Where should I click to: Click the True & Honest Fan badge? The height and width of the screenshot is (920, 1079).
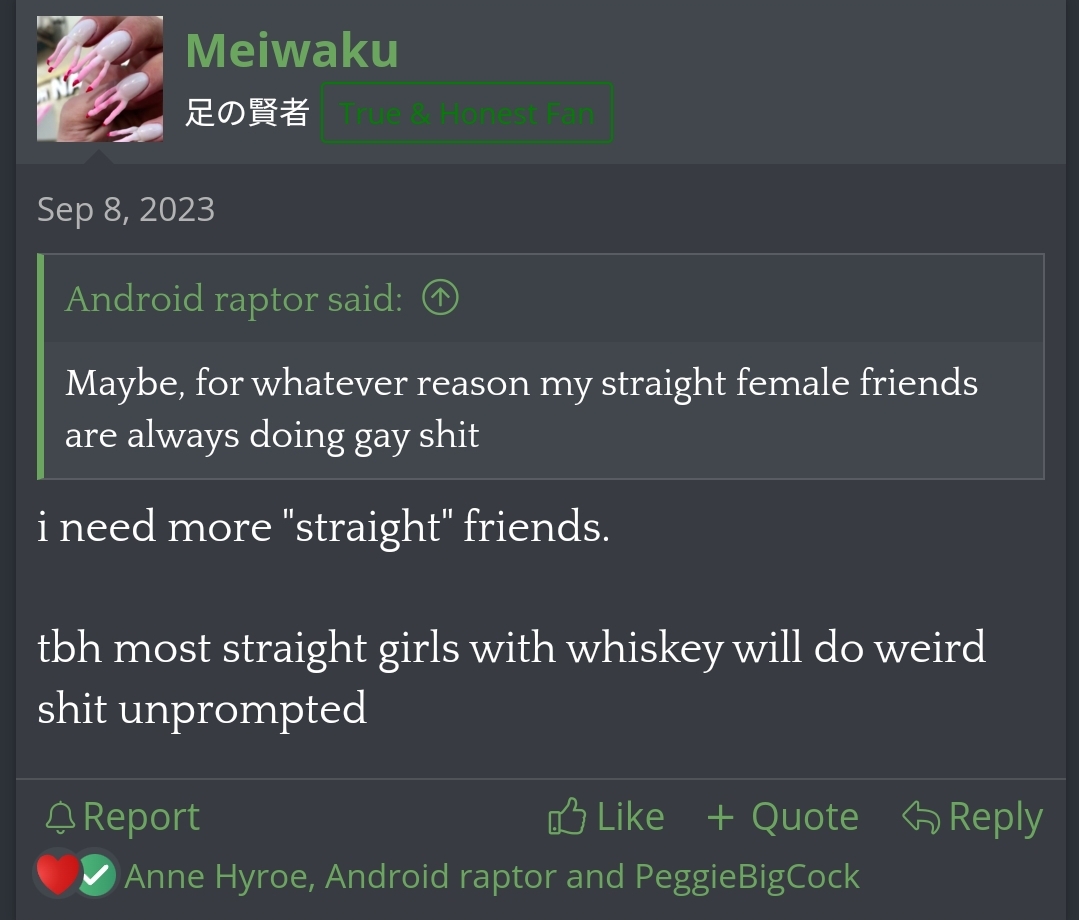[466, 113]
